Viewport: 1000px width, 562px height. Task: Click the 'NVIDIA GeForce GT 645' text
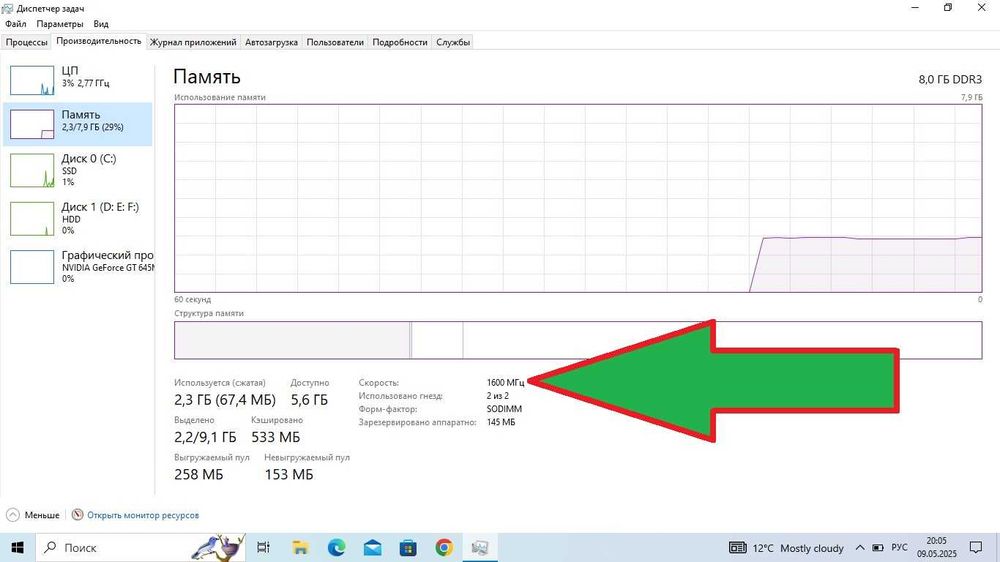(108, 268)
